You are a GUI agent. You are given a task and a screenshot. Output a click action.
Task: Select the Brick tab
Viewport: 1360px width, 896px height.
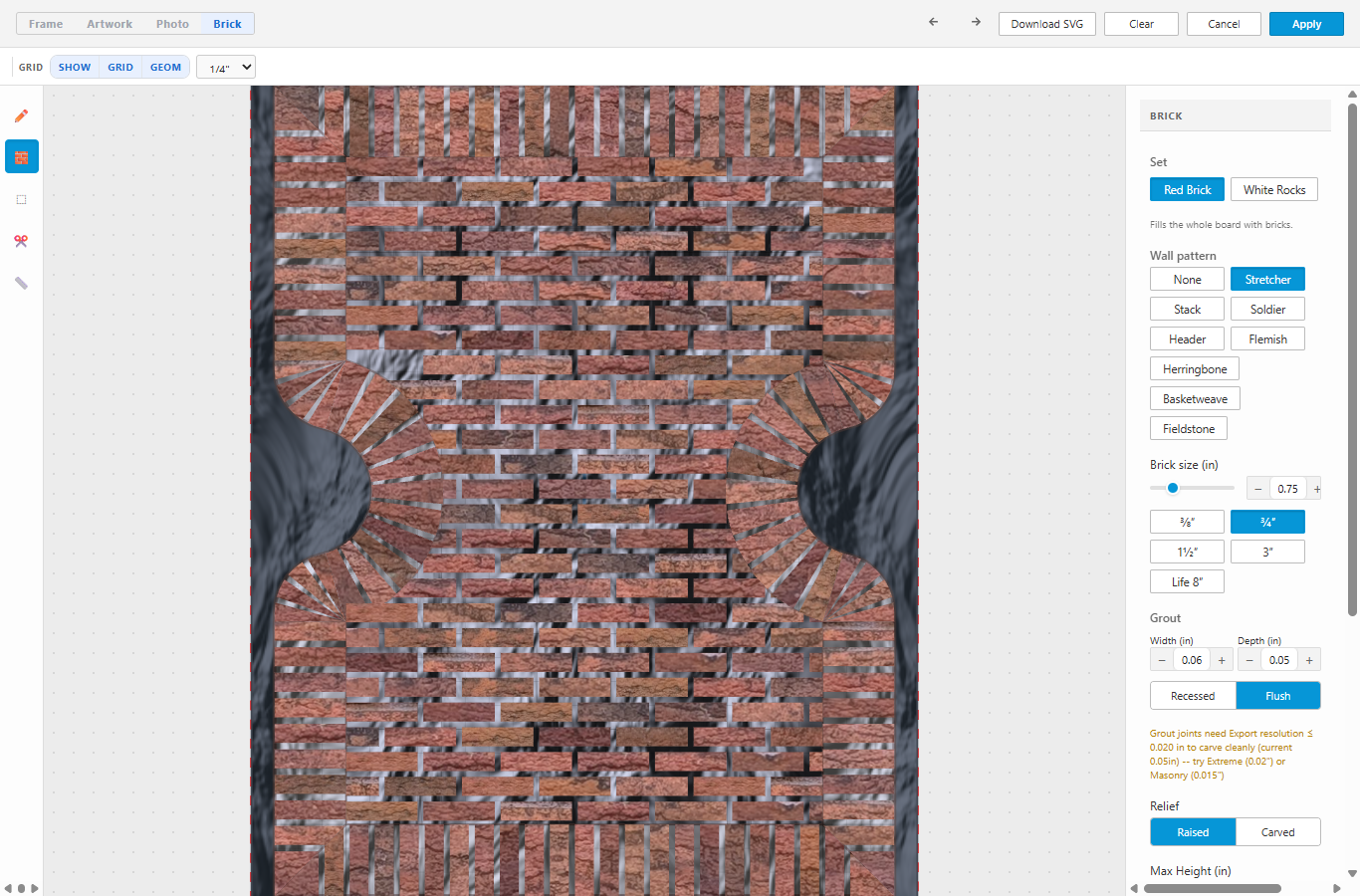pos(227,24)
